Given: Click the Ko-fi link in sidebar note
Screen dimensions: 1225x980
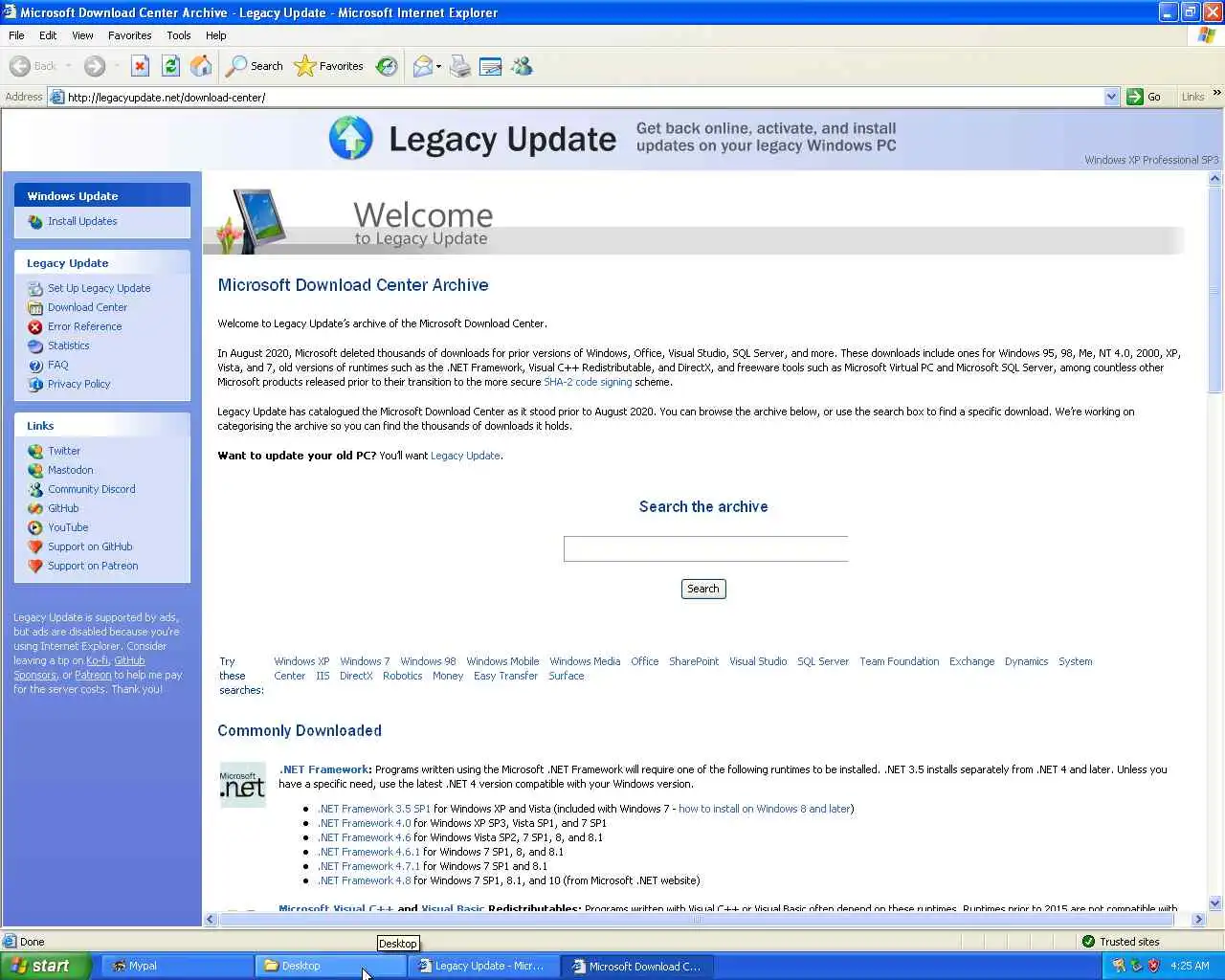Looking at the screenshot, I should click(x=98, y=660).
